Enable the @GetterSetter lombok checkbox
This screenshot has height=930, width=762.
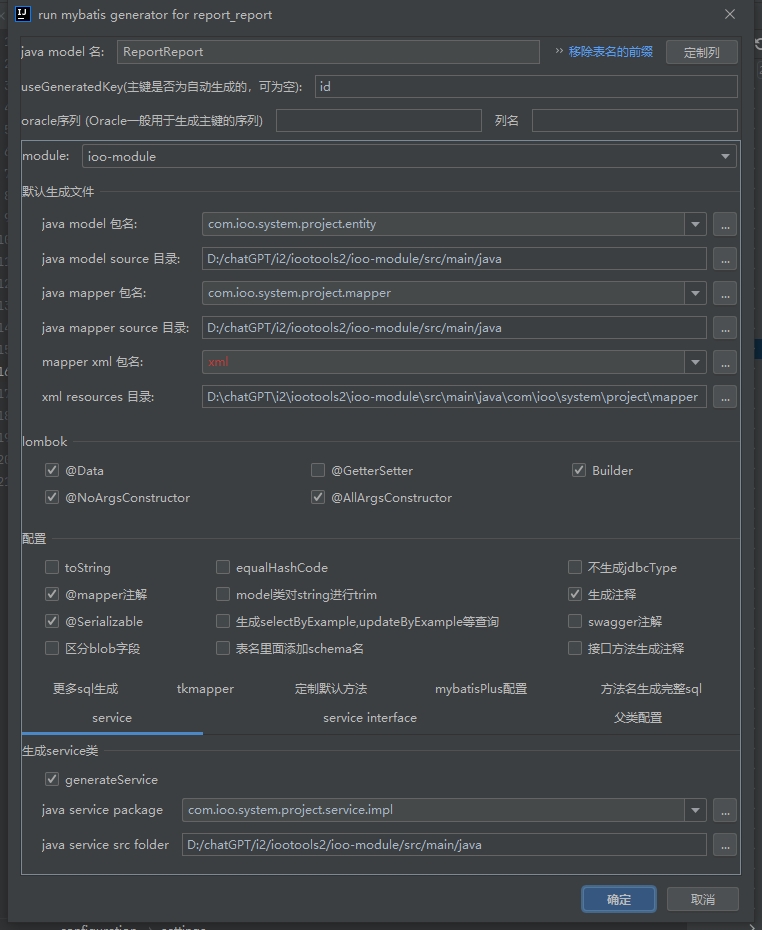(318, 471)
